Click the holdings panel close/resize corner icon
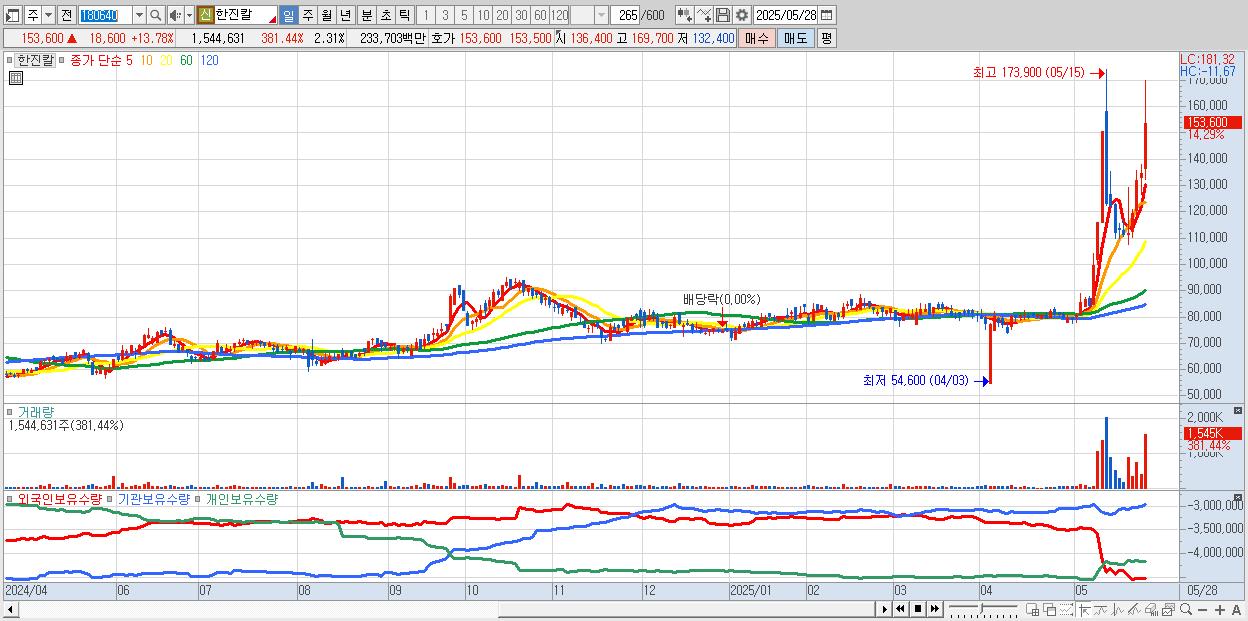1248x621 pixels. (1239, 498)
